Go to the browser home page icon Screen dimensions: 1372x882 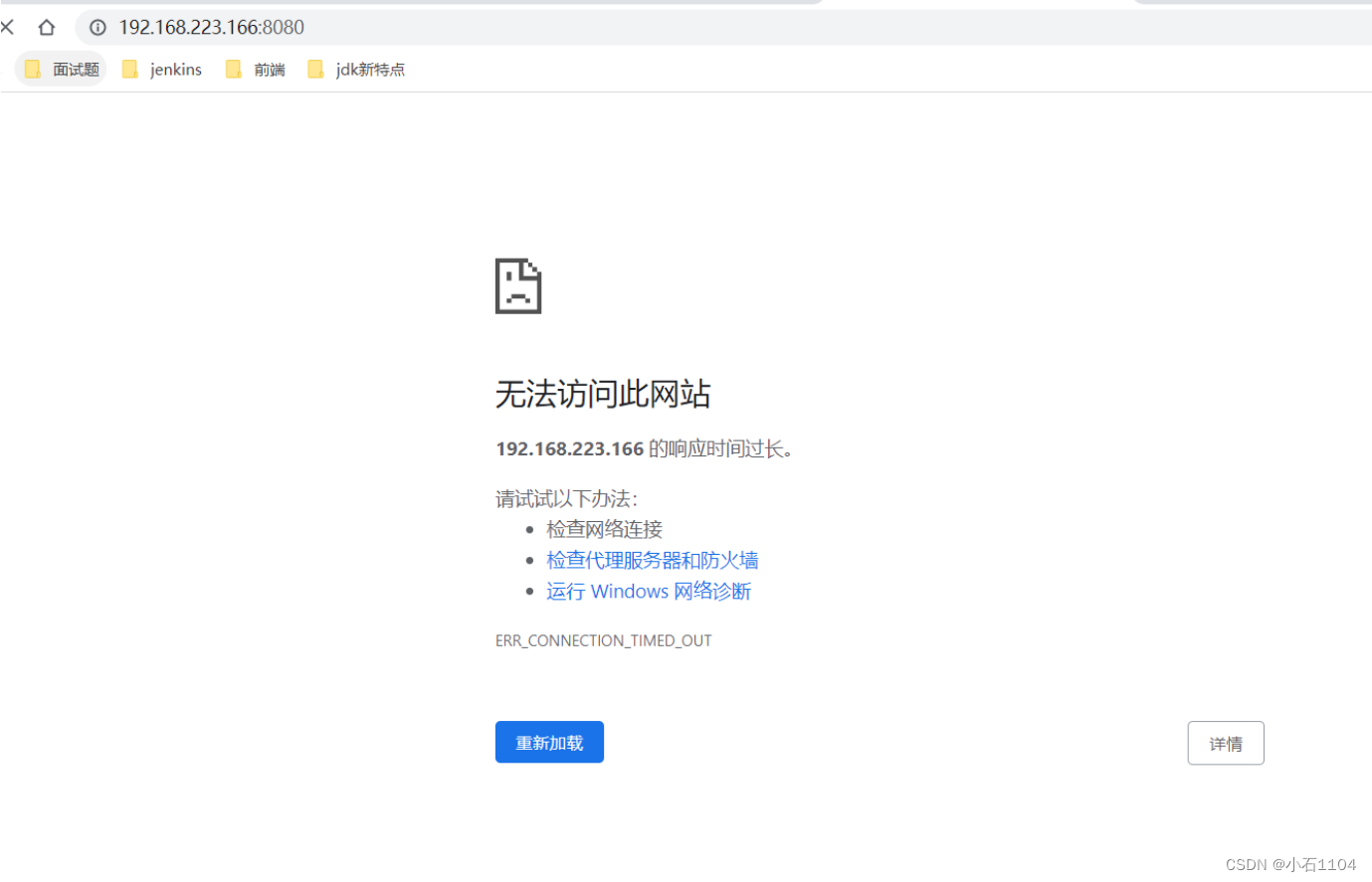[x=46, y=27]
